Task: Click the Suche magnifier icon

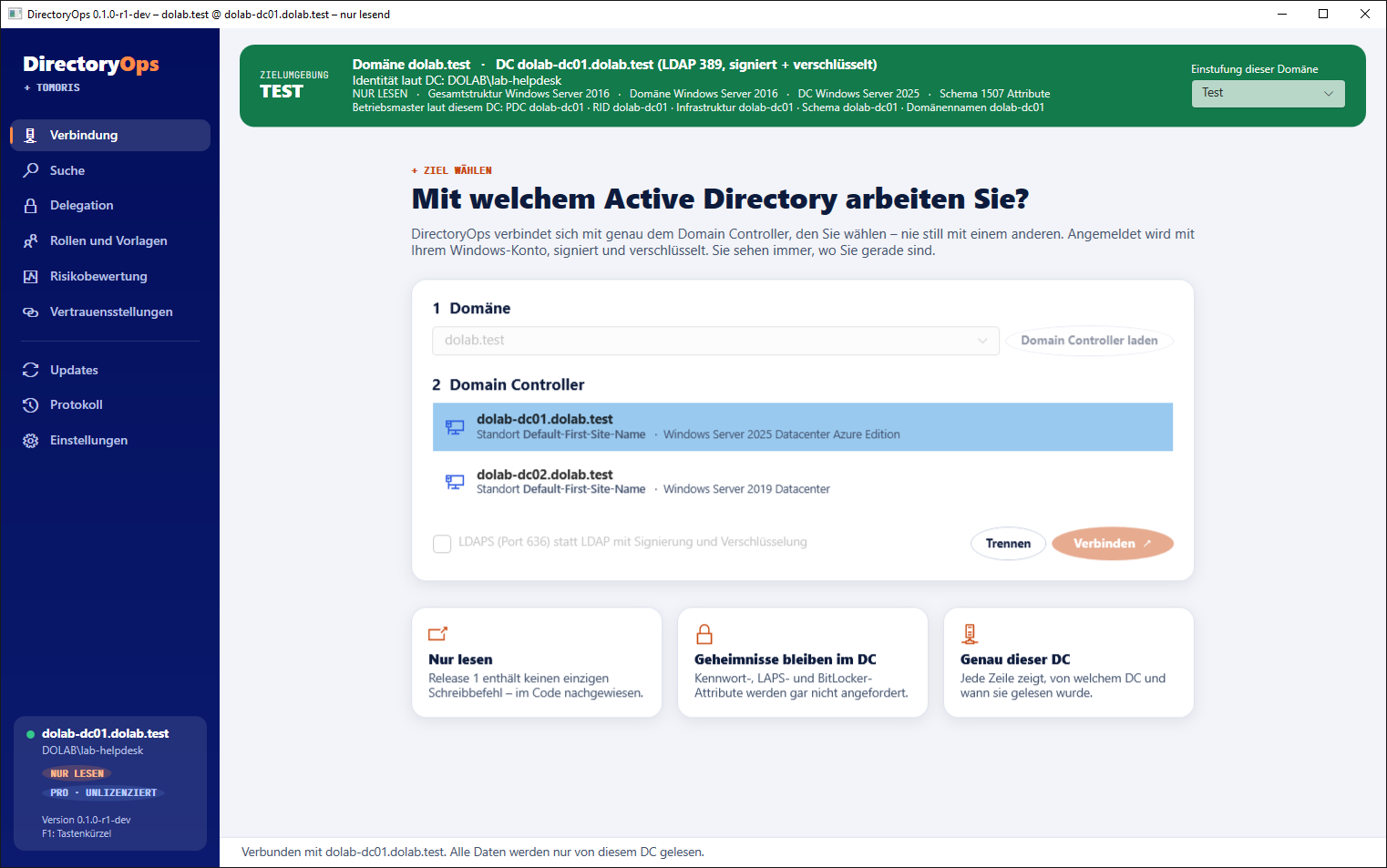Action: 30,170
